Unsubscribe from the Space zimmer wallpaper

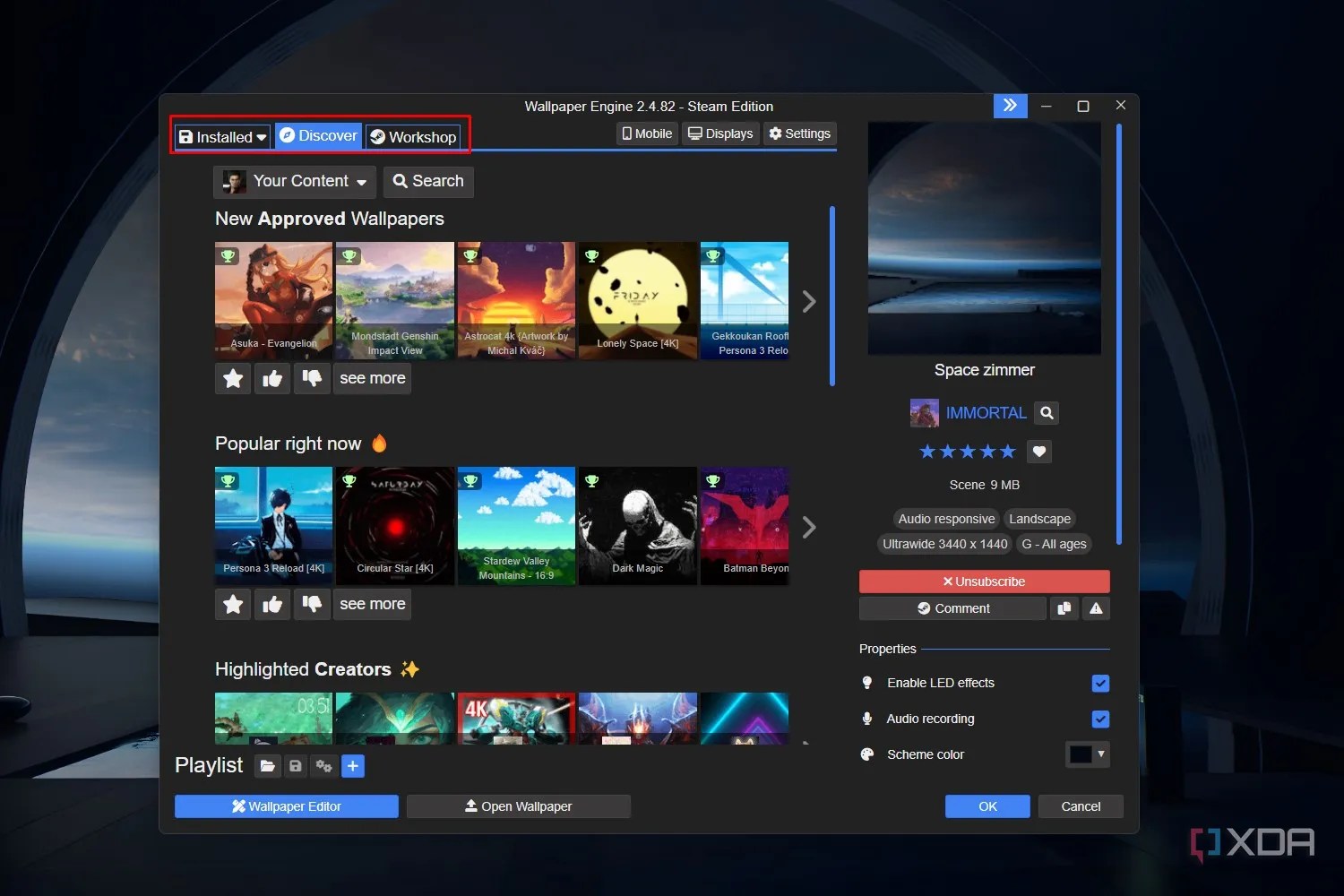pos(983,581)
